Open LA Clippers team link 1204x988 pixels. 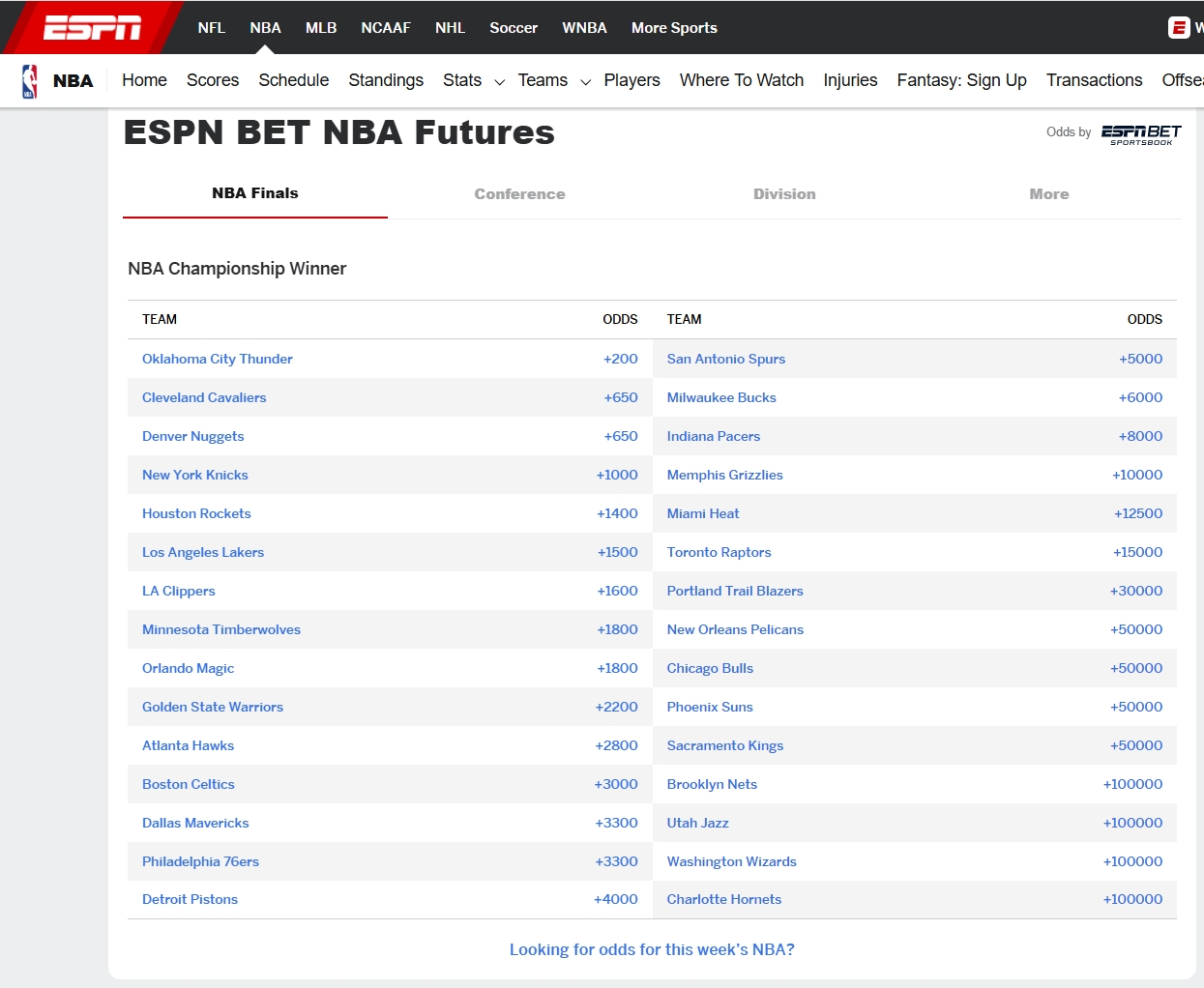pos(178,591)
